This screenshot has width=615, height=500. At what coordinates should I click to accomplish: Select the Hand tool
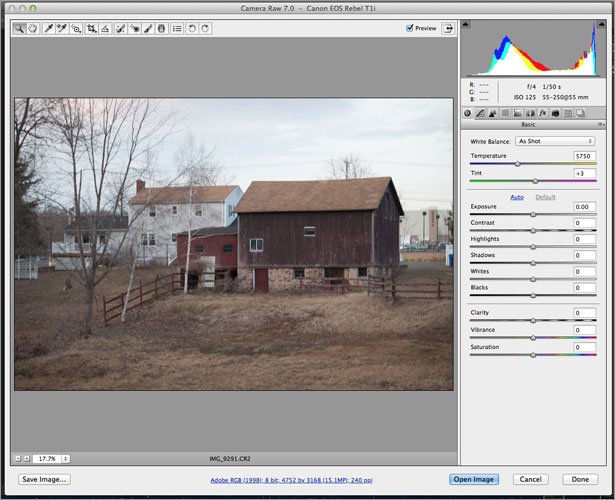[x=30, y=29]
